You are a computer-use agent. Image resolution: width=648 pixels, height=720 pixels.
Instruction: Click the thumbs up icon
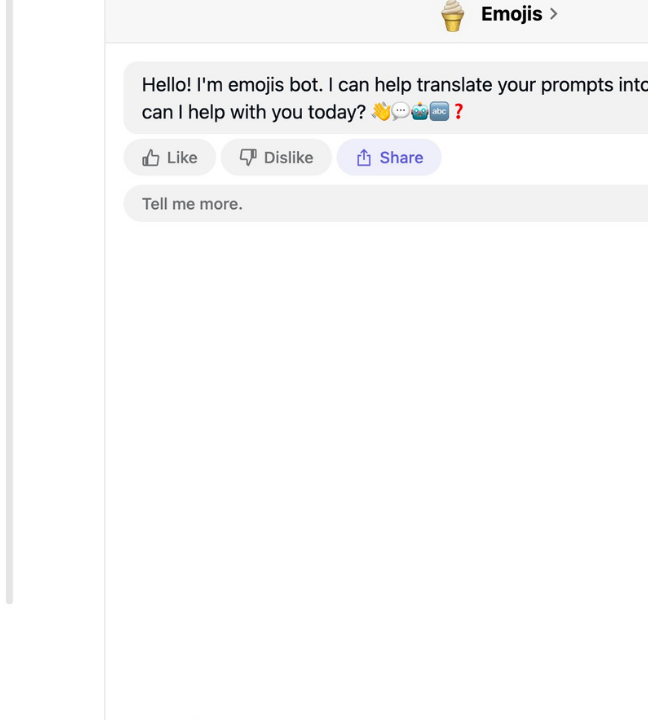click(151, 158)
